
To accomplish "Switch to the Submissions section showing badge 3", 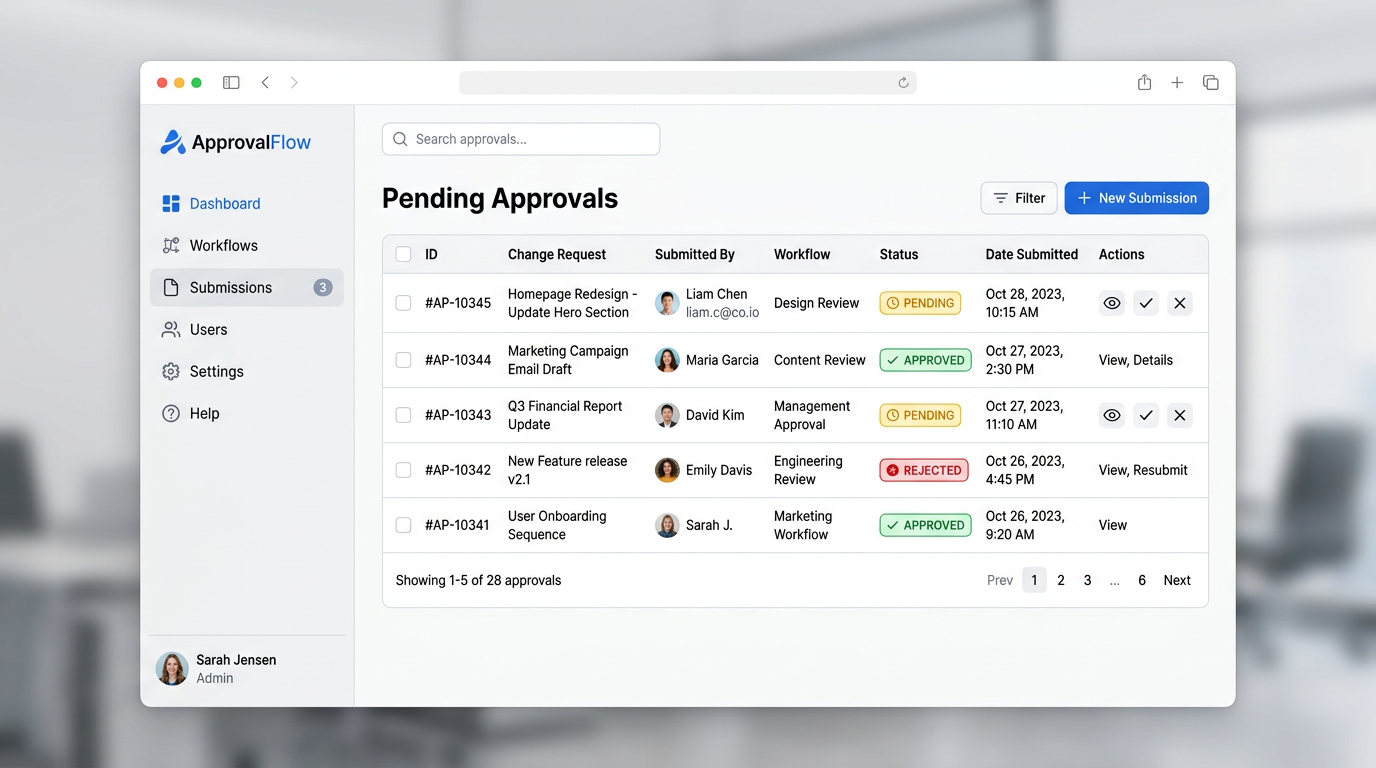I will [229, 287].
